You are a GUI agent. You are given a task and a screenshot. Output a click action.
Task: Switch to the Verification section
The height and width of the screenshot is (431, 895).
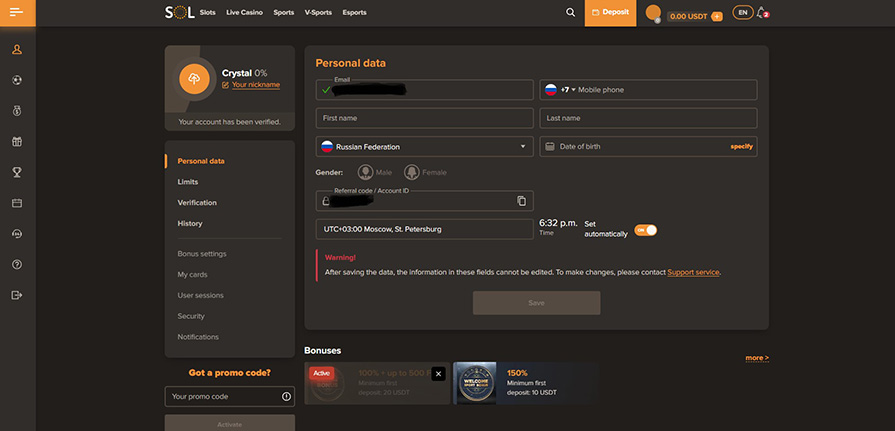click(197, 203)
